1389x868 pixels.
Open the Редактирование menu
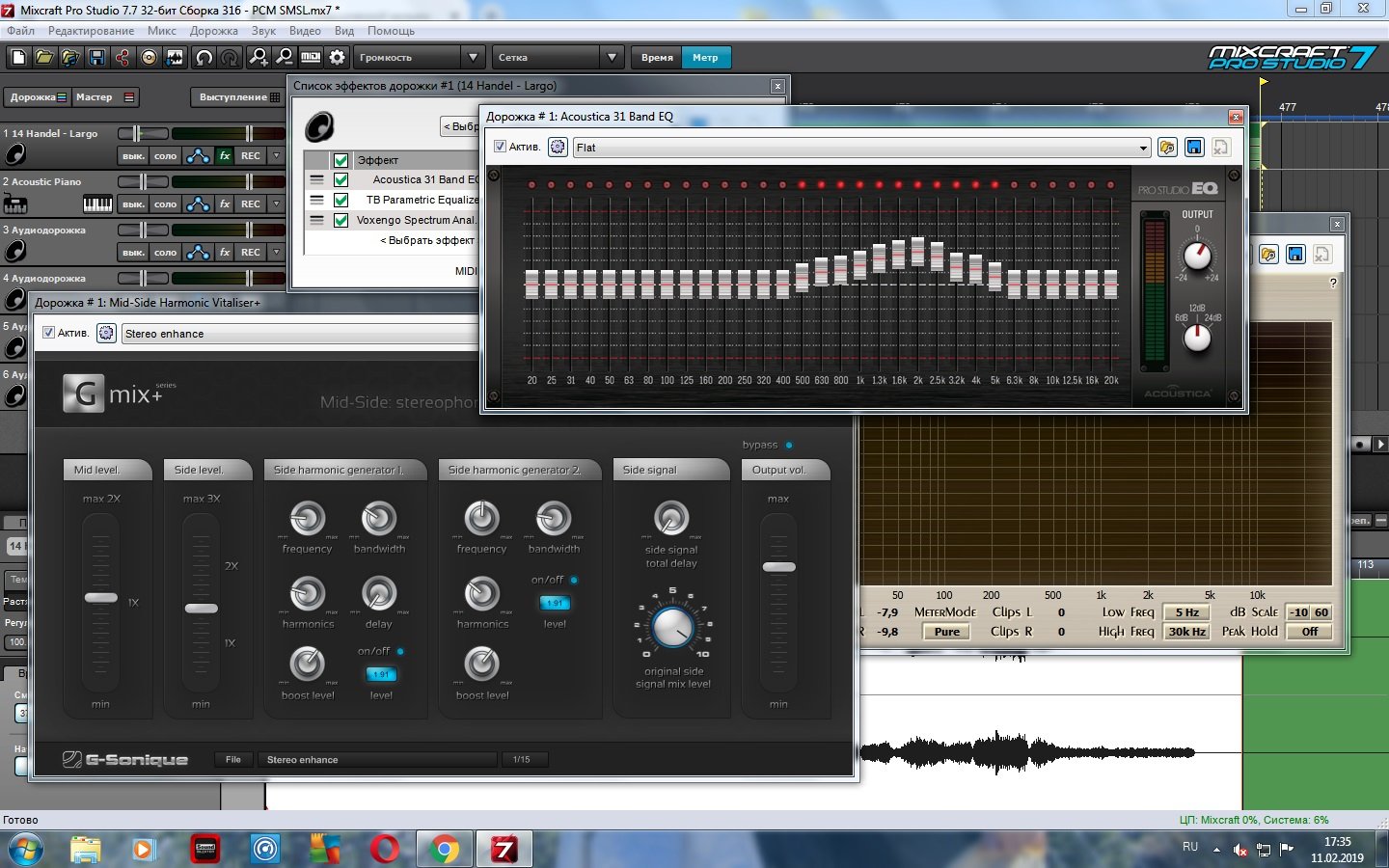coord(92,31)
